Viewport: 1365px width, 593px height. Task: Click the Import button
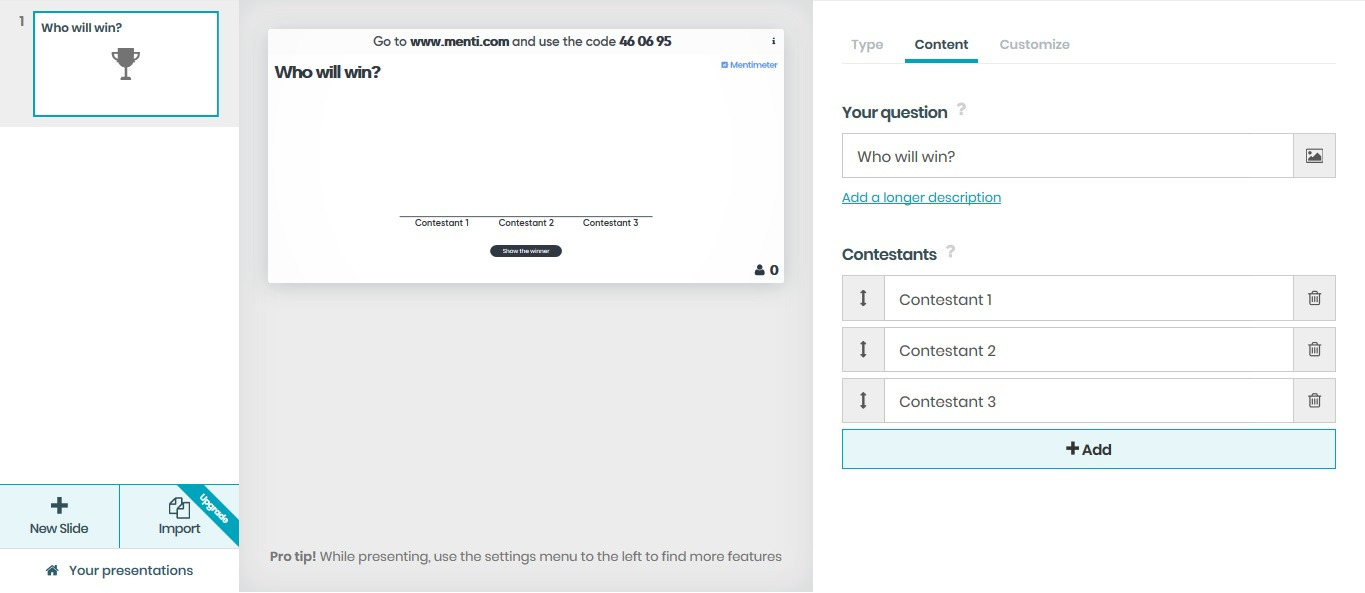179,516
